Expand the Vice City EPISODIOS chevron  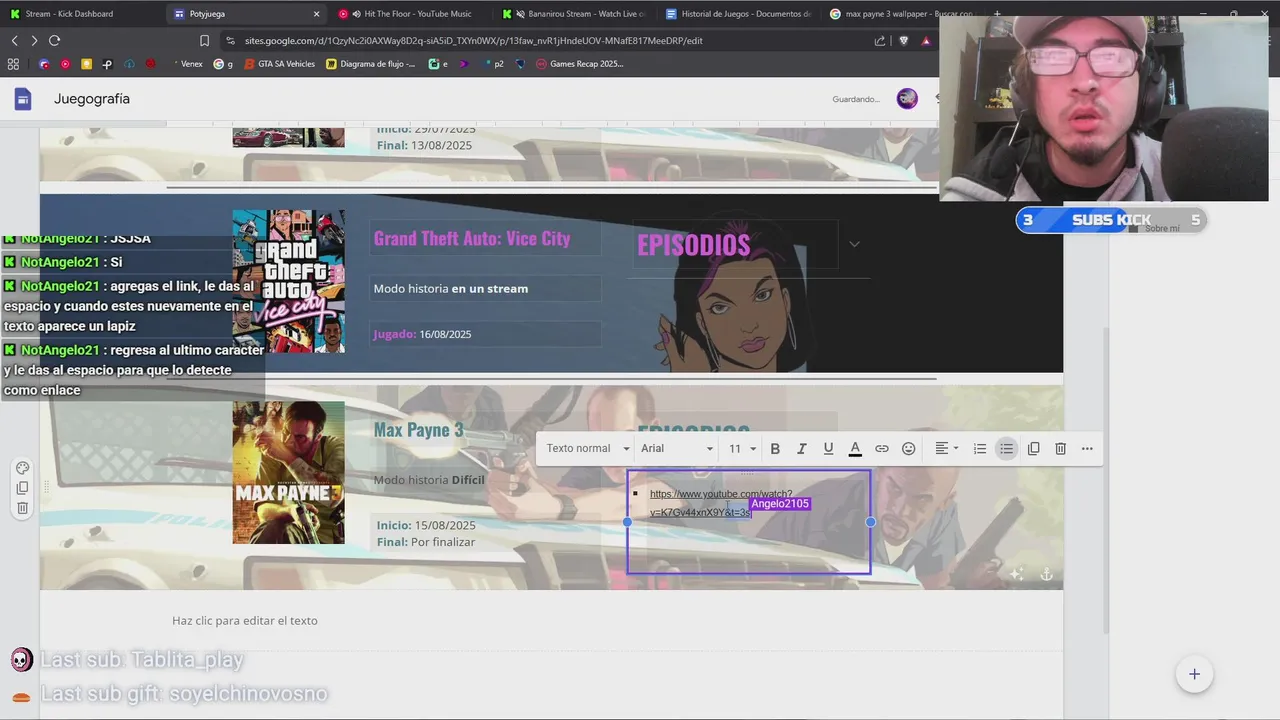point(854,244)
